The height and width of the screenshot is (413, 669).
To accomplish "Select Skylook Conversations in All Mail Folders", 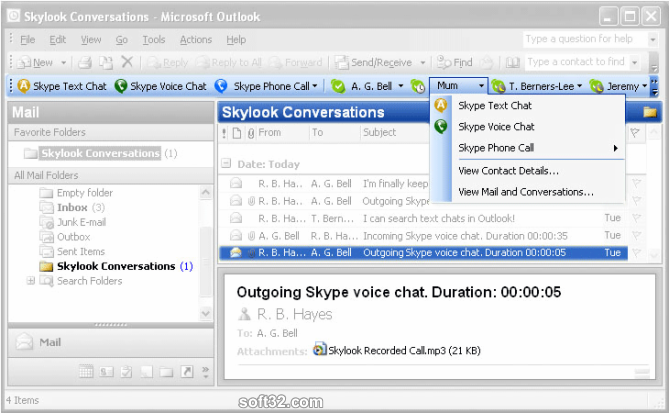I will pos(116,266).
